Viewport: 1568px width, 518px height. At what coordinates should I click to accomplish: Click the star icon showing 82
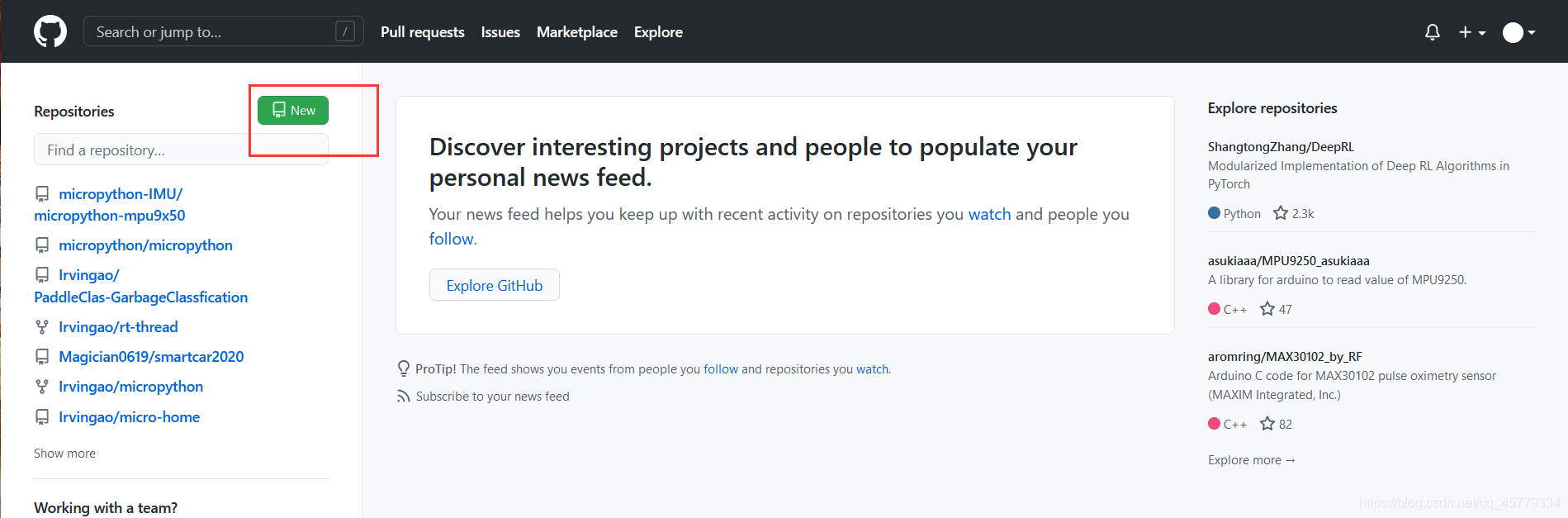pyautogui.click(x=1267, y=424)
